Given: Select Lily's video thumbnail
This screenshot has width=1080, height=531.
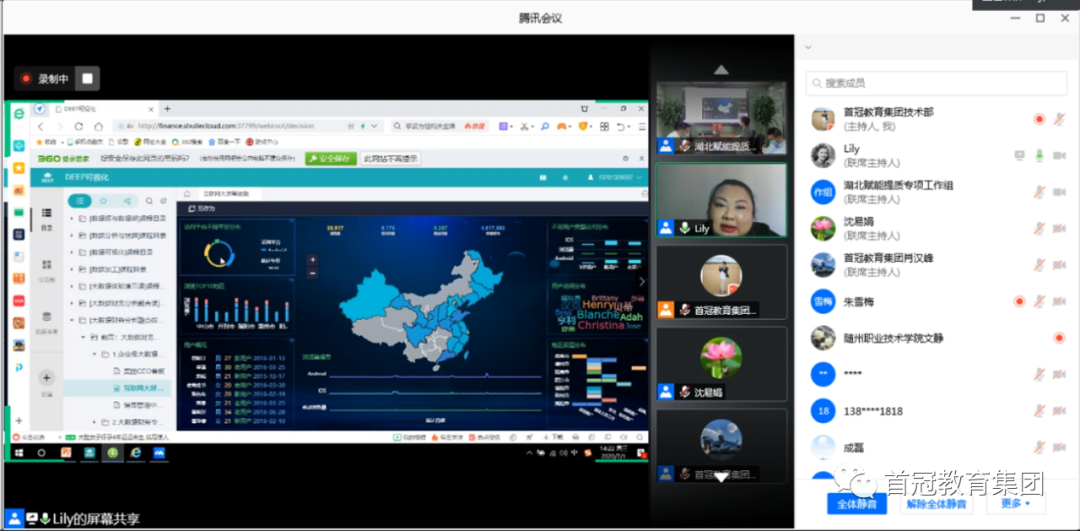Looking at the screenshot, I should point(721,200).
